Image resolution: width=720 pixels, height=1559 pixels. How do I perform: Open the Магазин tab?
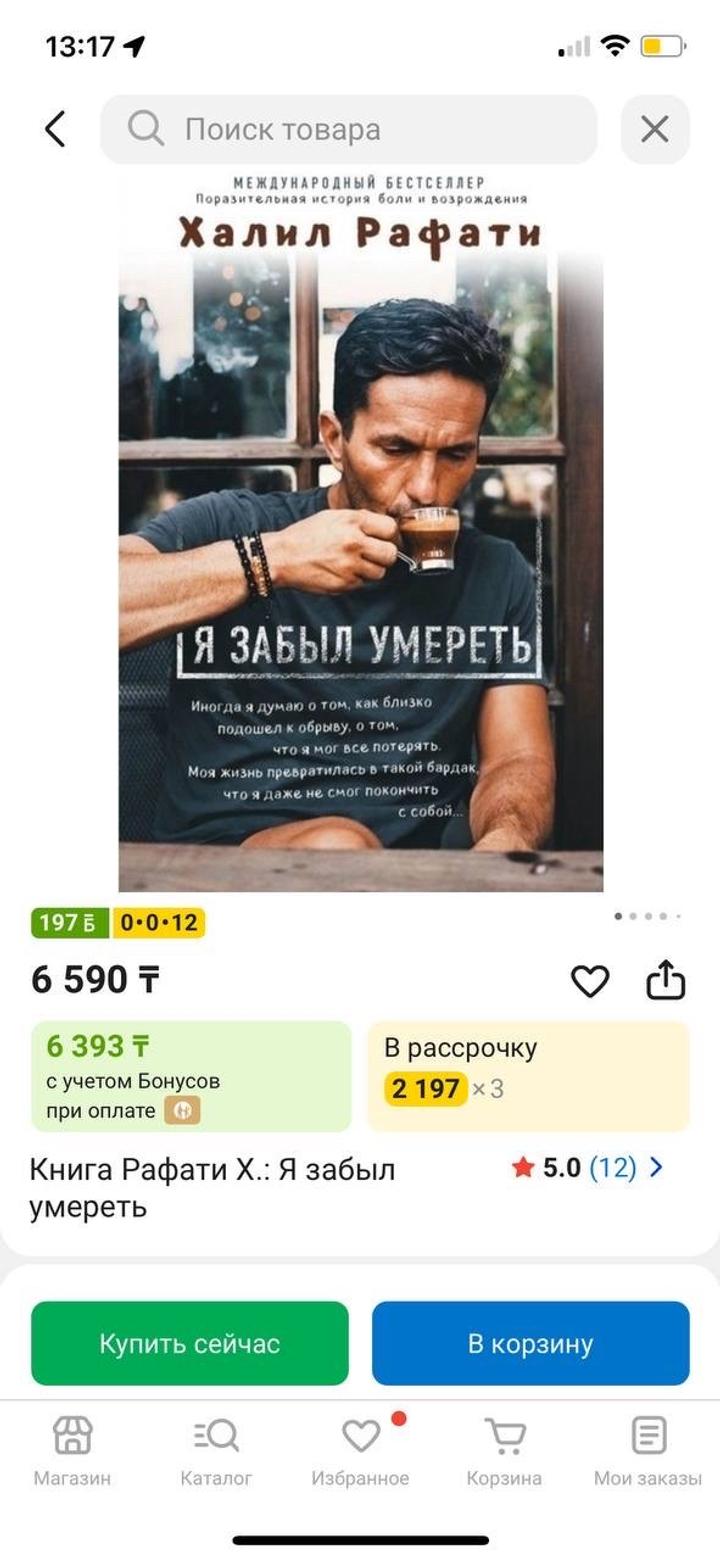[x=72, y=1453]
